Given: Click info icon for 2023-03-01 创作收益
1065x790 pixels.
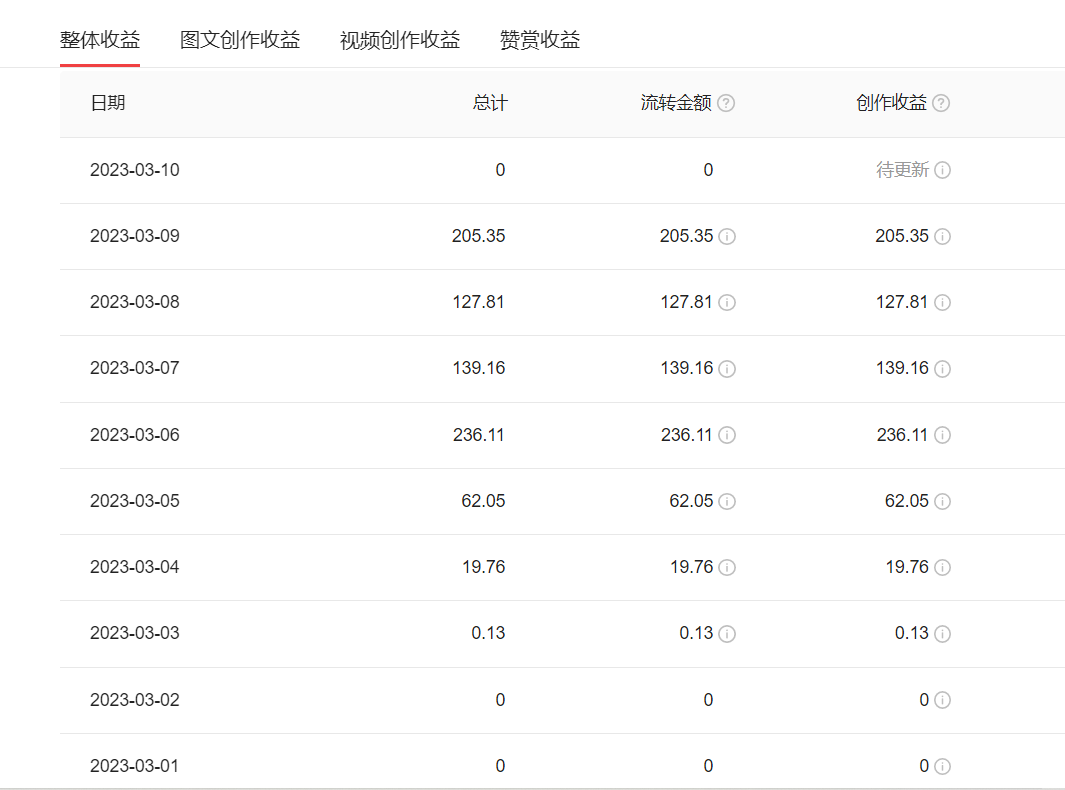Looking at the screenshot, I should (x=942, y=767).
